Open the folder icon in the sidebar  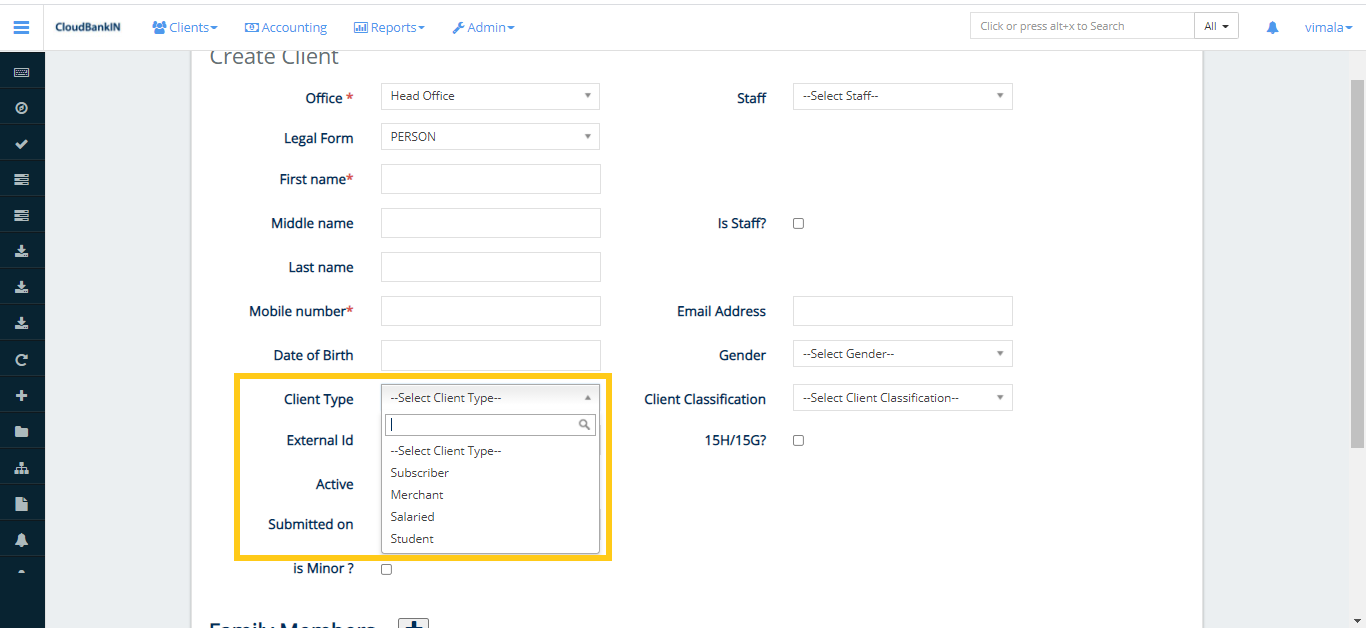pos(21,430)
